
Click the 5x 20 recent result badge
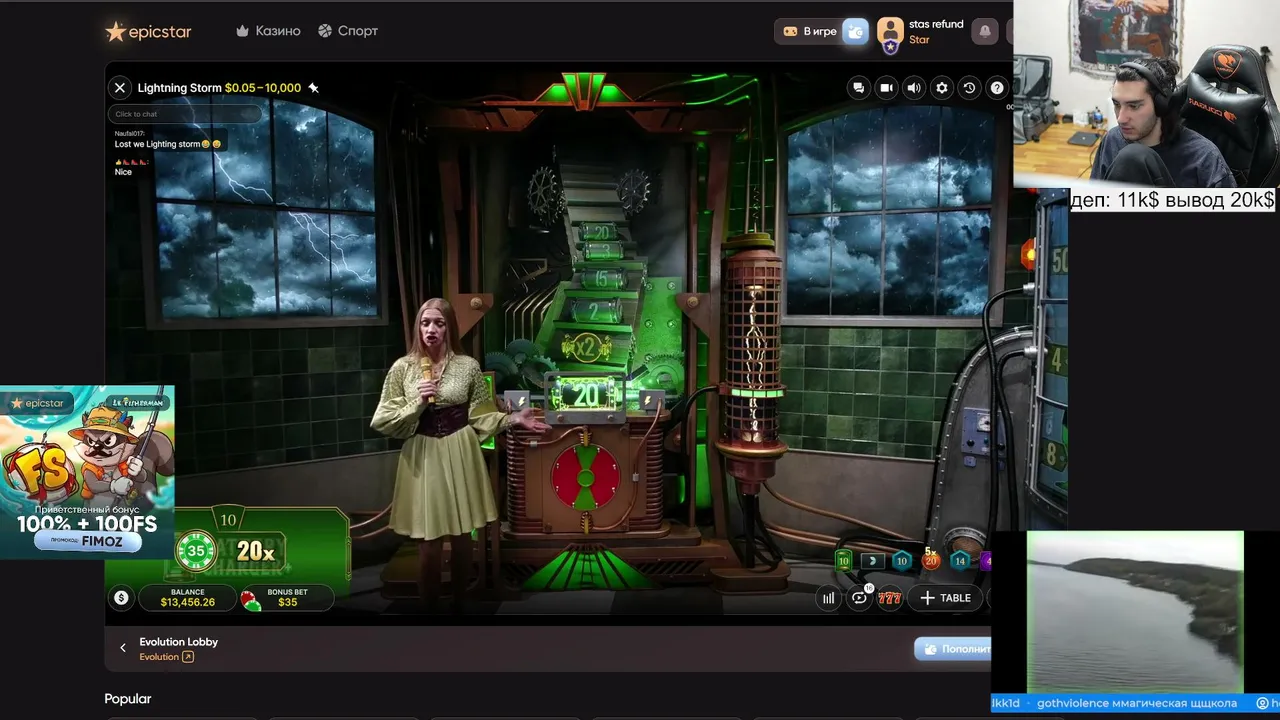pos(931,559)
